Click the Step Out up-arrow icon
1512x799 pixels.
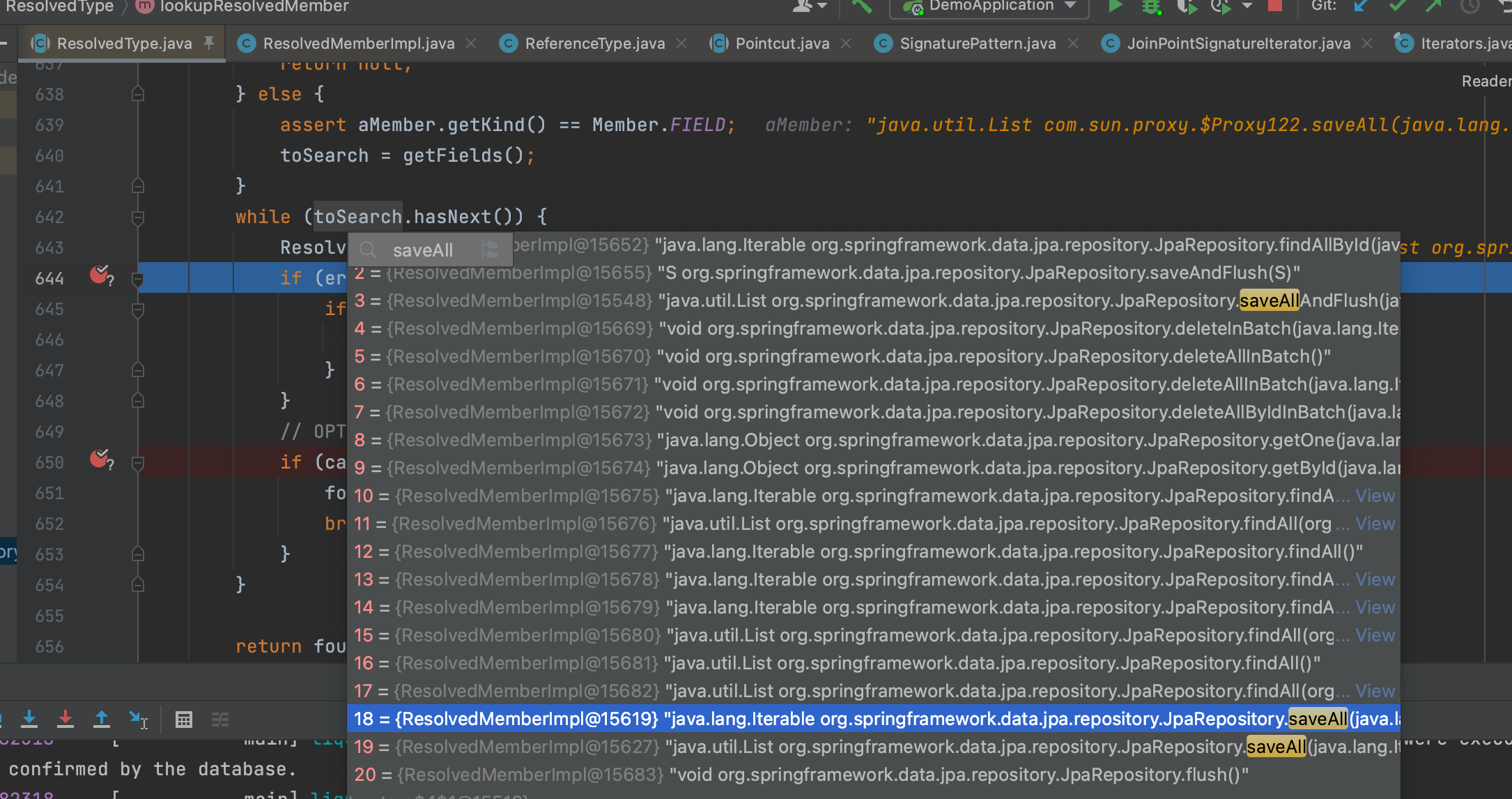102,719
